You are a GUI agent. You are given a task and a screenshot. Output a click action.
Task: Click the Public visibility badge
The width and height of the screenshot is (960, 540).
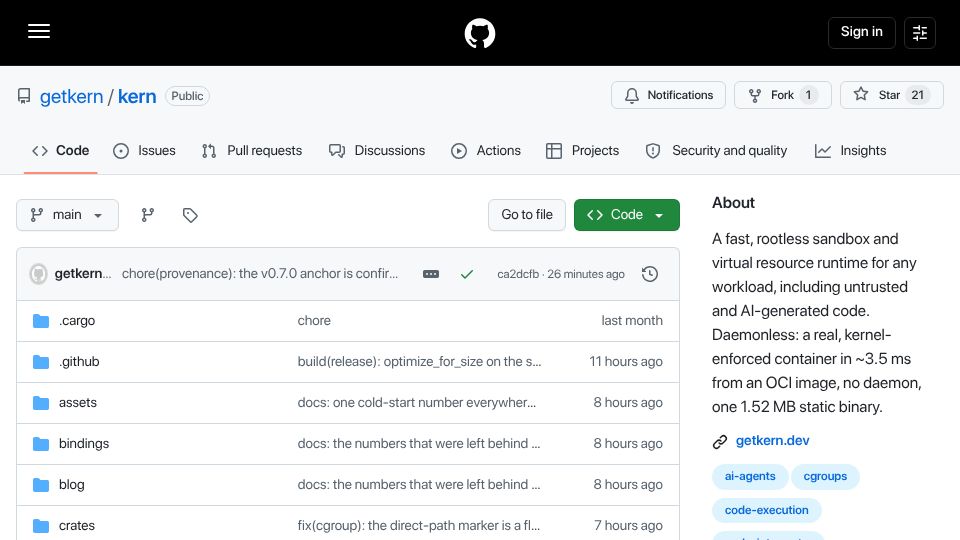point(187,96)
